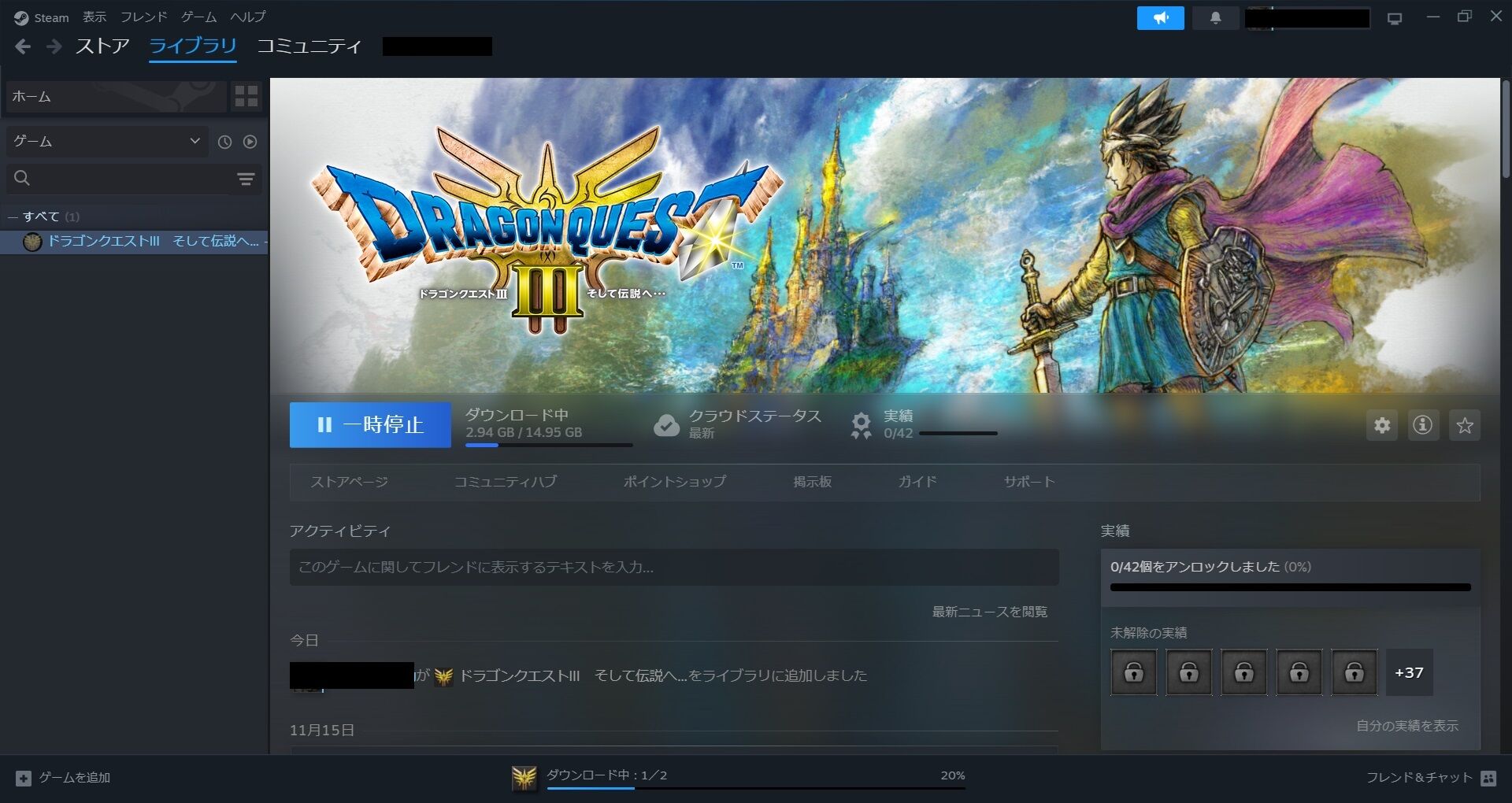Screen dimensions: 1512x803
Task: Click the 0/42 achievements progress bar in the 実績 panel
Action: (x=1291, y=587)
